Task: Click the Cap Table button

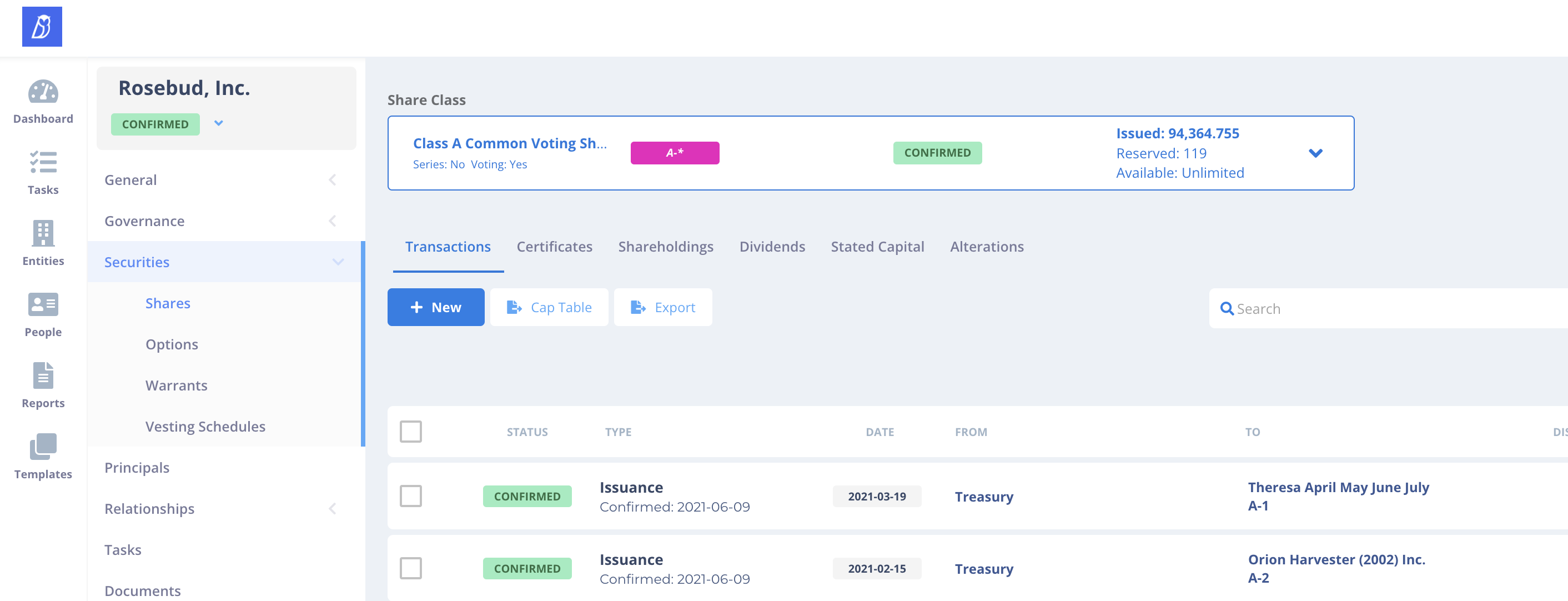Action: [549, 308]
